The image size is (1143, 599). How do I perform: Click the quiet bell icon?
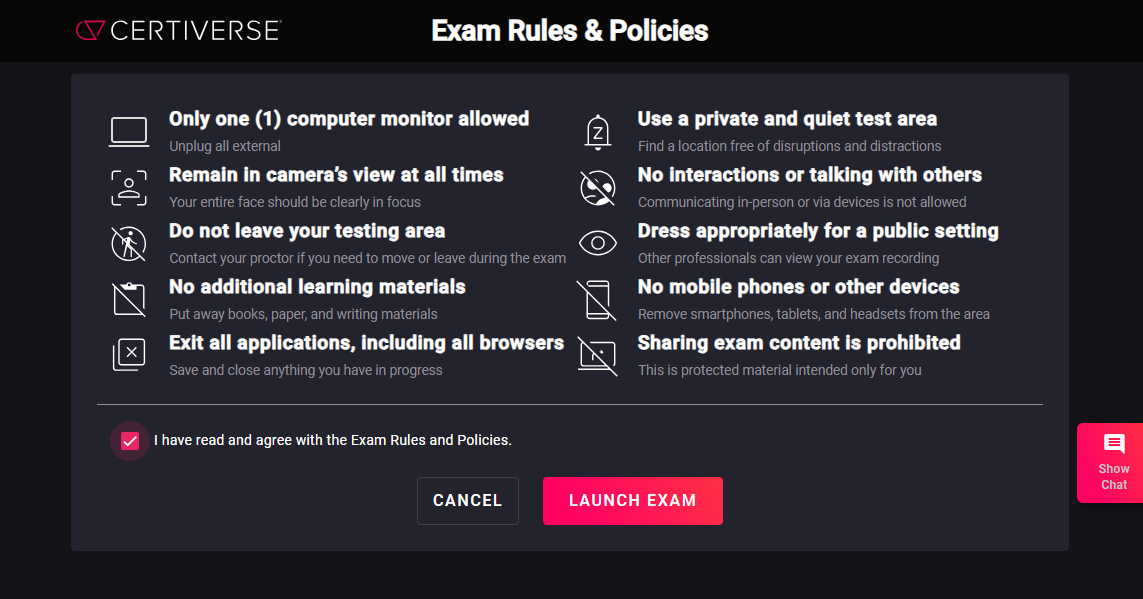click(x=598, y=132)
